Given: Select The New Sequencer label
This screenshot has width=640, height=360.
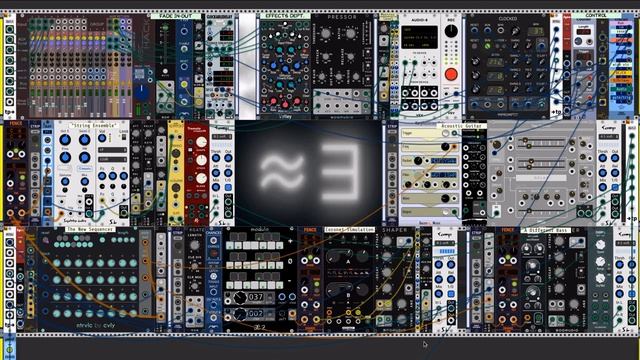Looking at the screenshot, I should point(90,229).
